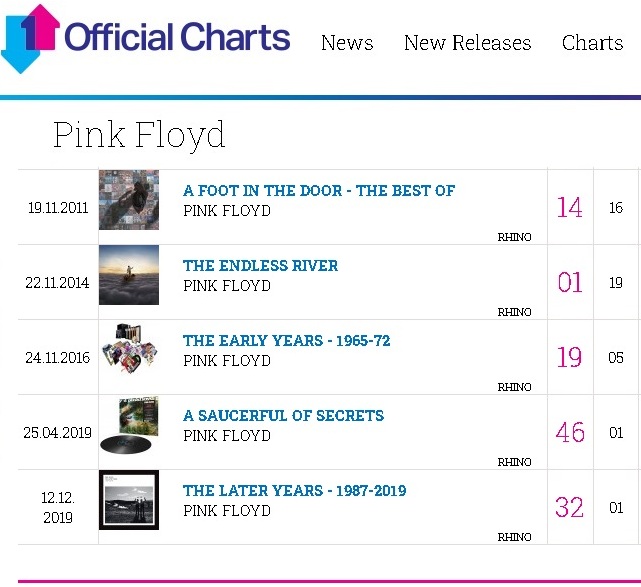Click peak position 46 for Saucerful of Secrets
Image resolution: width=641 pixels, height=587 pixels.
(x=569, y=433)
